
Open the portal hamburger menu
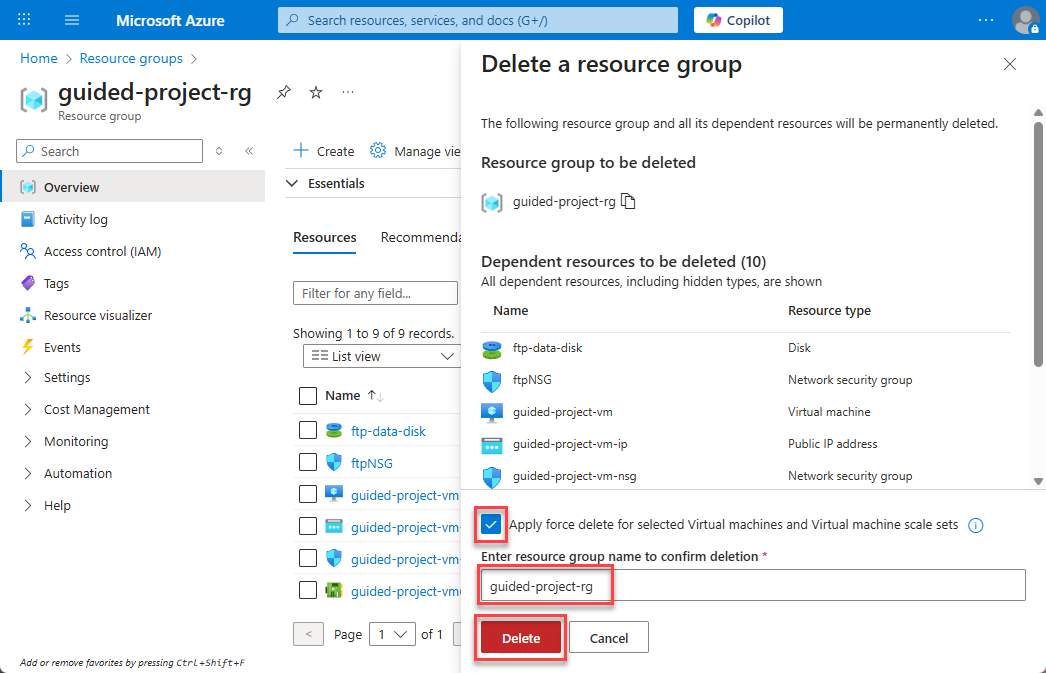point(72,20)
